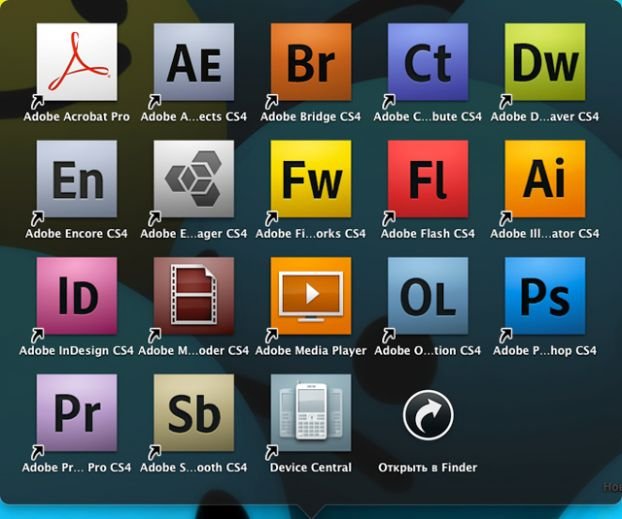Open Adobe Media Player
The image size is (622, 519).
[311, 296]
